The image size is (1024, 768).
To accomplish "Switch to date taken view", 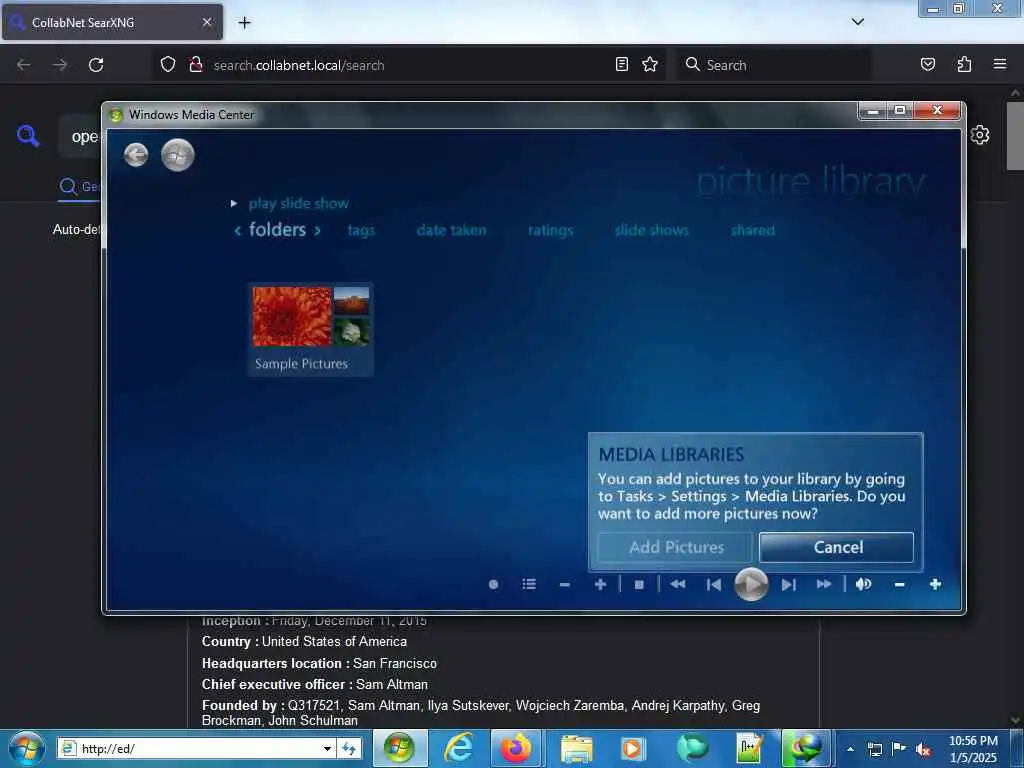I will tap(451, 230).
